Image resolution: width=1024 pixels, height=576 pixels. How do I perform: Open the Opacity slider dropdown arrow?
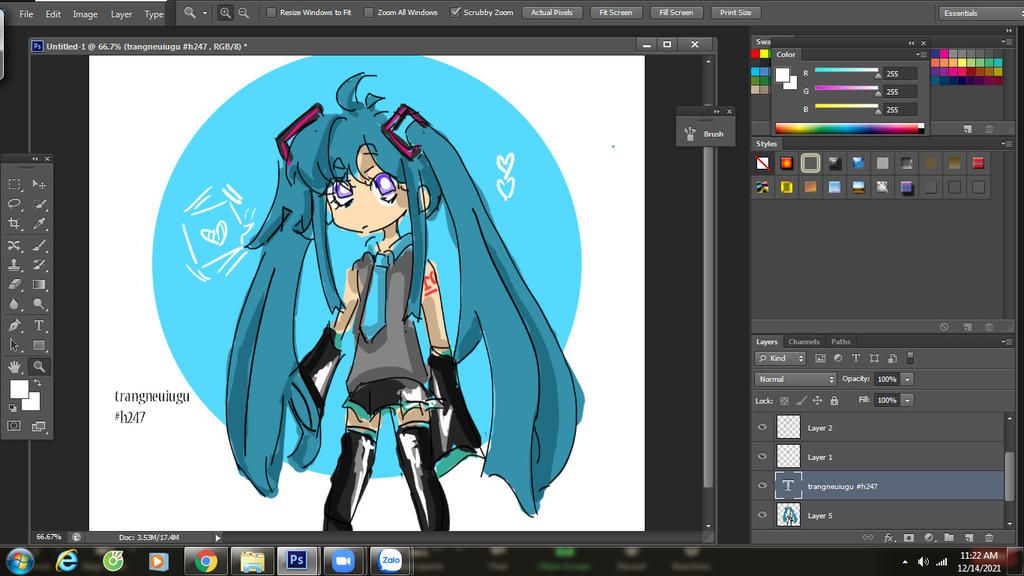click(907, 379)
